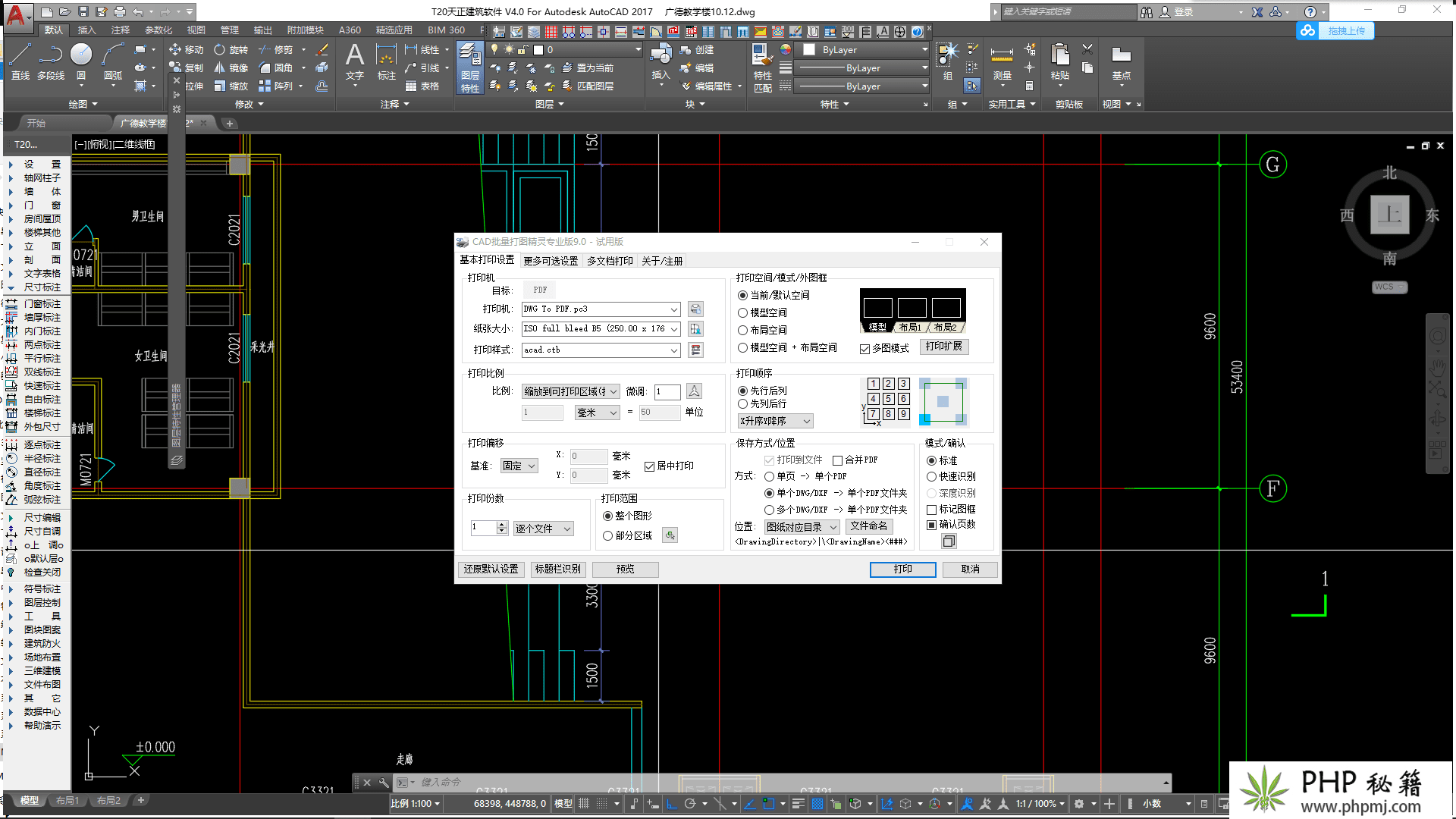Expand the 门窗 item in T20 sidebar

click(x=11, y=205)
